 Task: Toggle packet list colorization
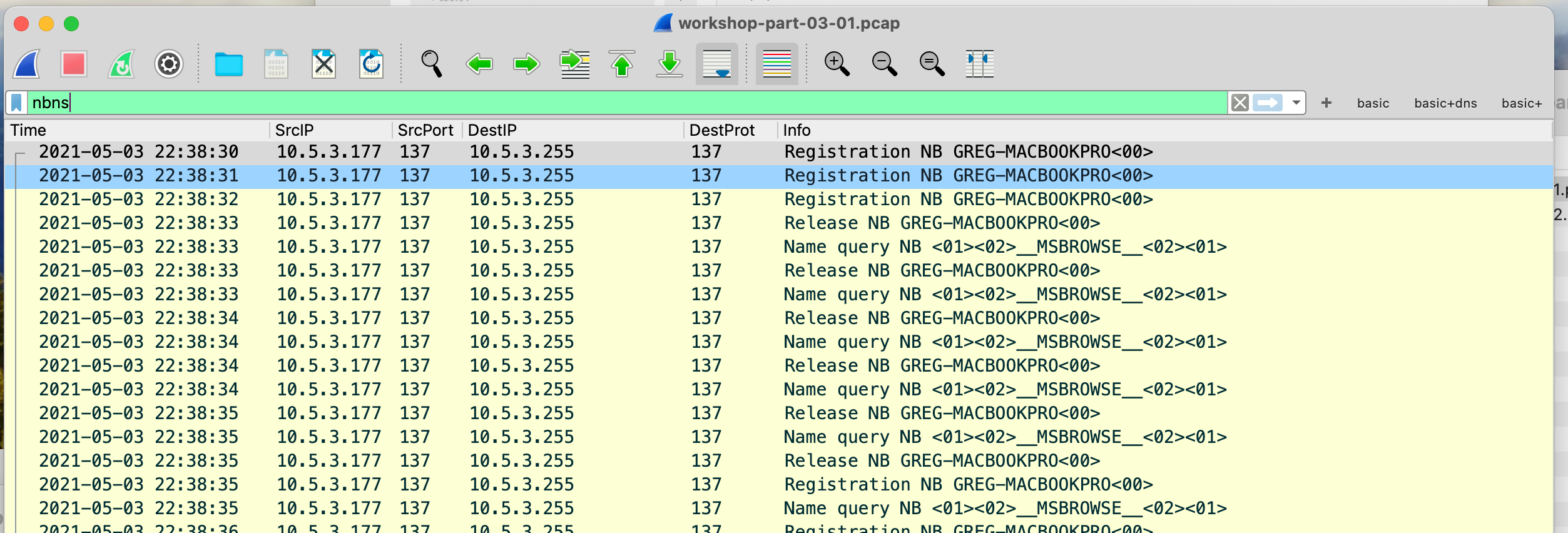point(776,64)
